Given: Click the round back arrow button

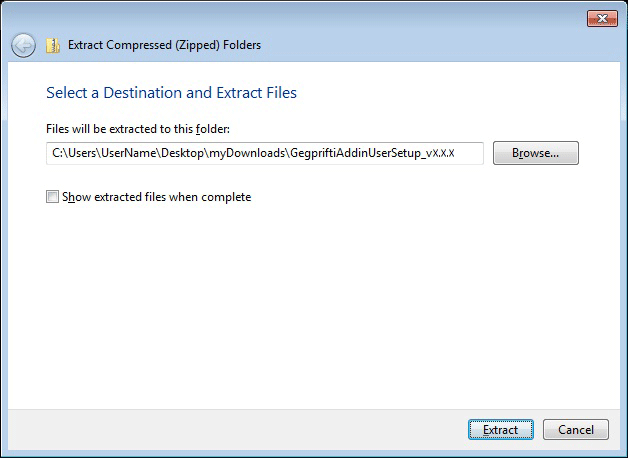Looking at the screenshot, I should coord(23,45).
